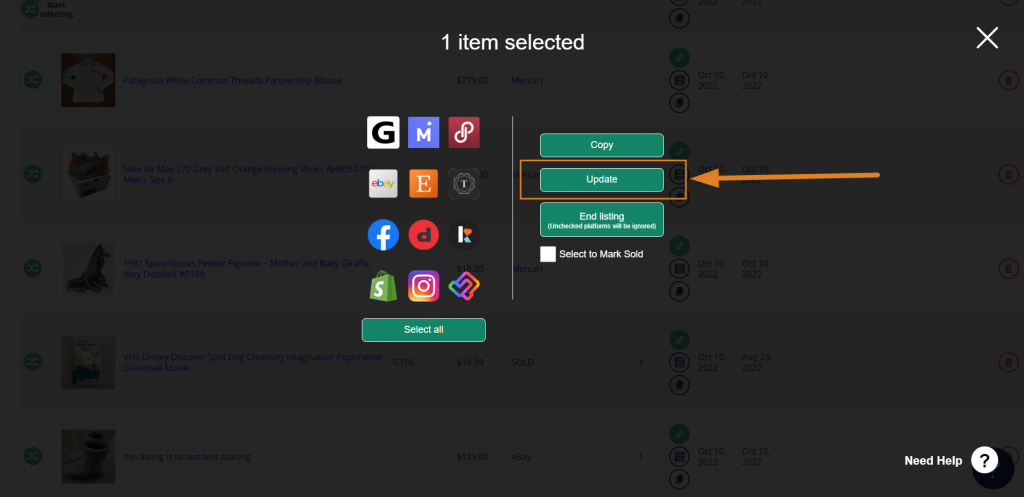The width and height of the screenshot is (1024, 497).
Task: Open 1981 Spoontiques Pewter Figurine listing
Action: 247,268
